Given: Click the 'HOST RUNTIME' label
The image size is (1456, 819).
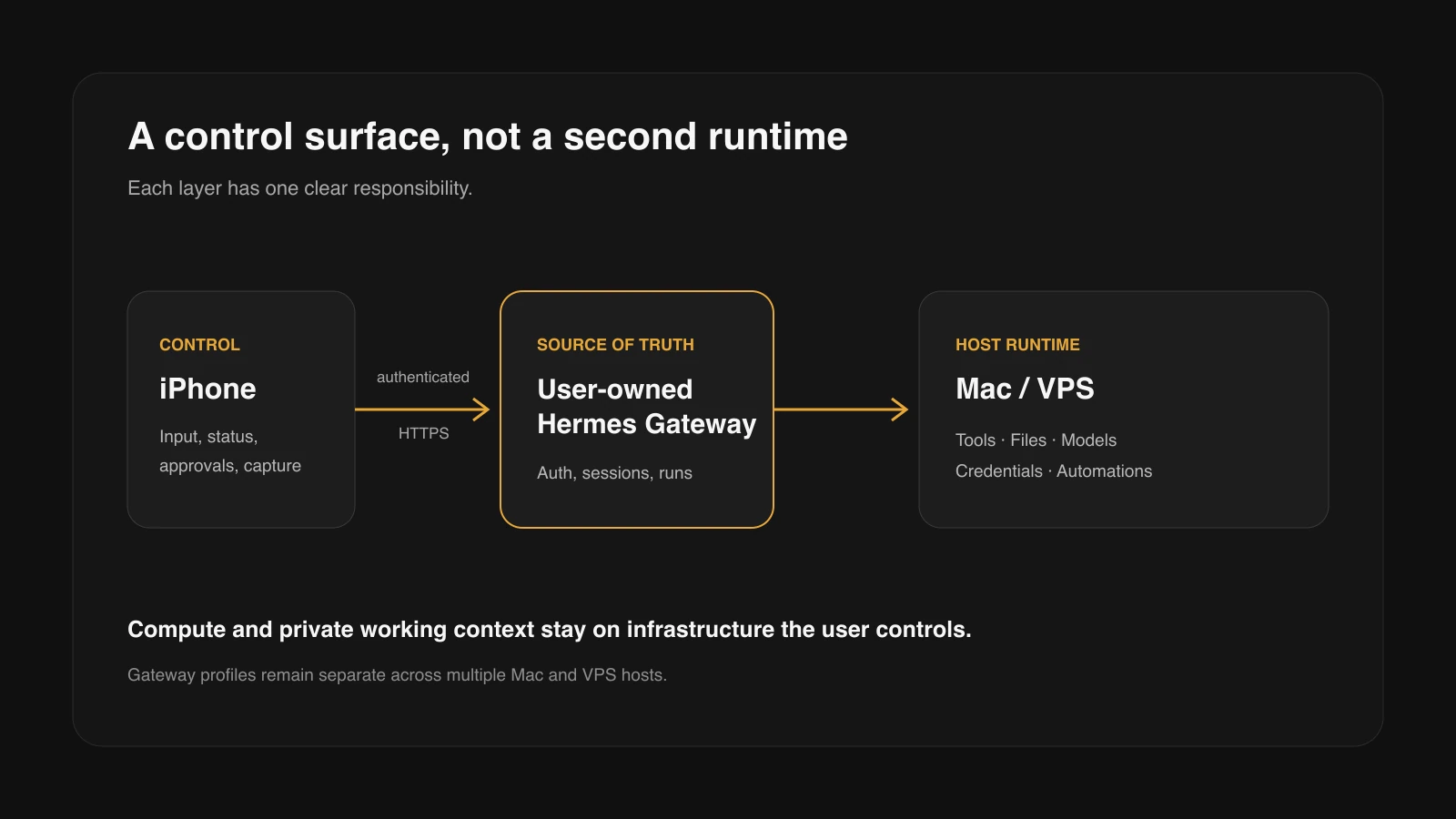Looking at the screenshot, I should (1017, 345).
